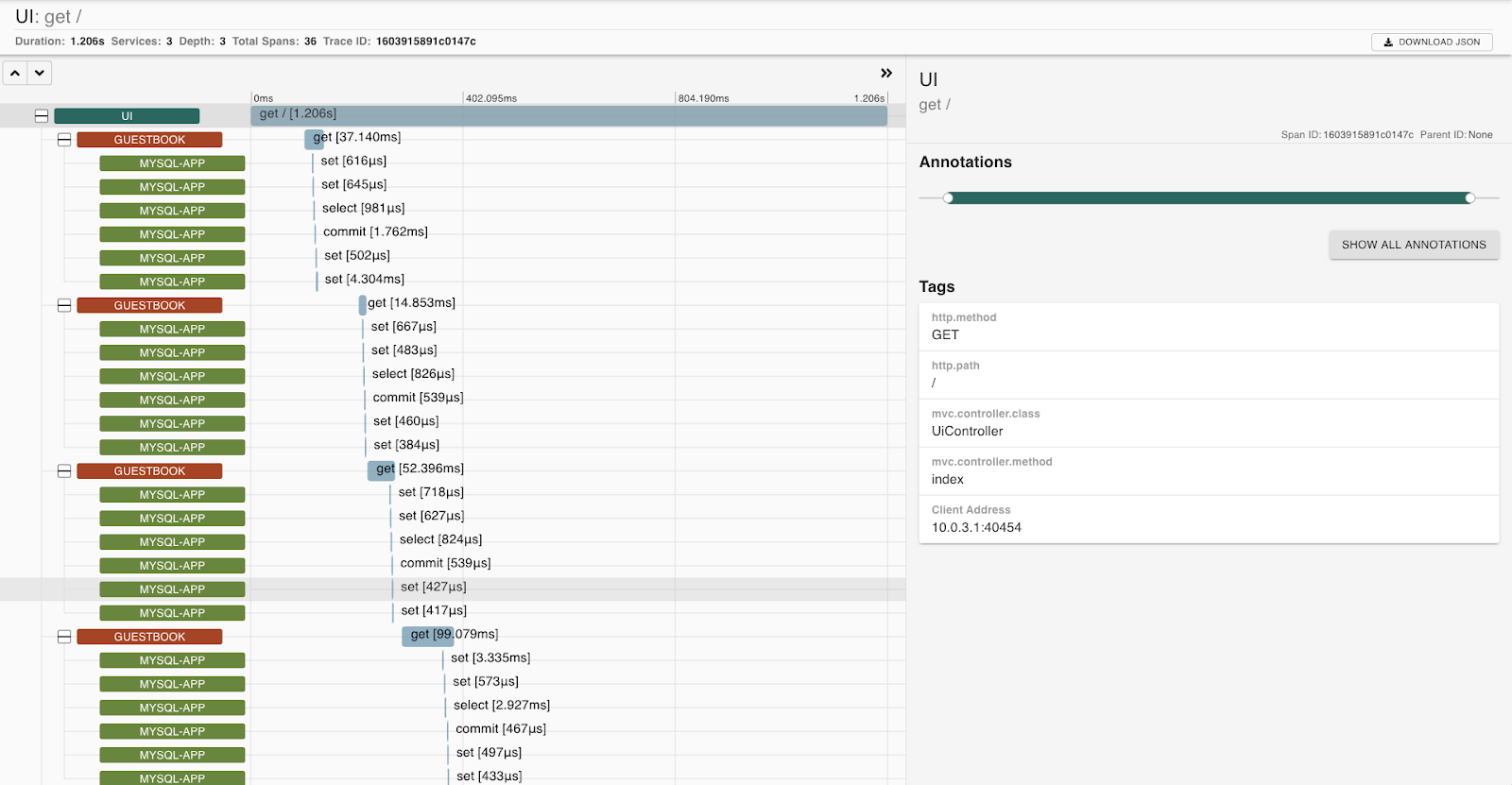Image resolution: width=1512 pixels, height=785 pixels.
Task: Click the down arrow span navigation button
Action: pos(40,73)
